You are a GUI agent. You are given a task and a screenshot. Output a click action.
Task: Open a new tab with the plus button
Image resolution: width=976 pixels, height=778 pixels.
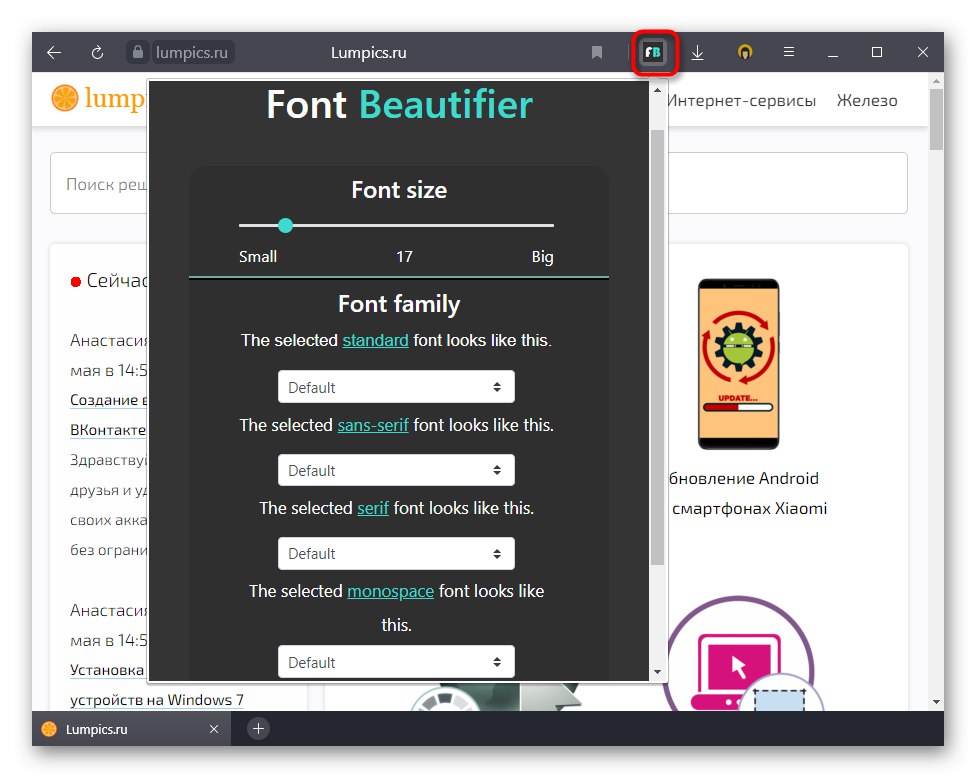[258, 728]
